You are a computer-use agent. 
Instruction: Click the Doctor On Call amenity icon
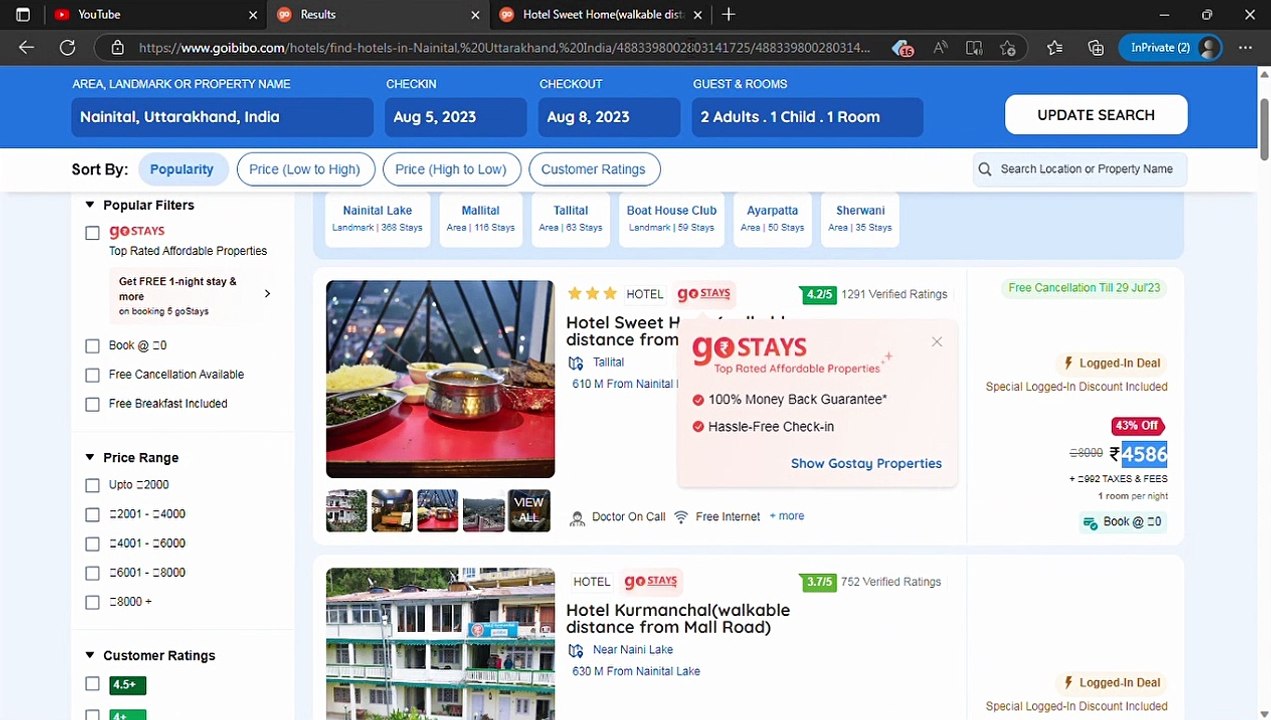pos(577,518)
